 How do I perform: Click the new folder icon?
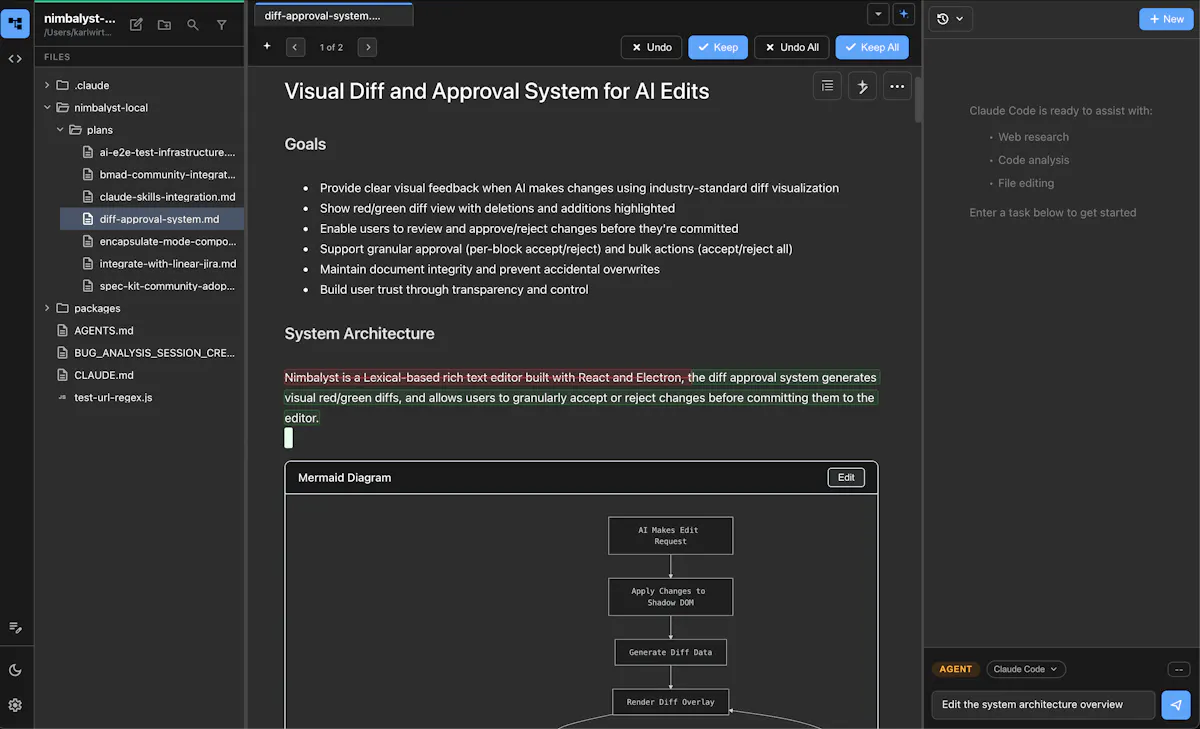[x=164, y=24]
